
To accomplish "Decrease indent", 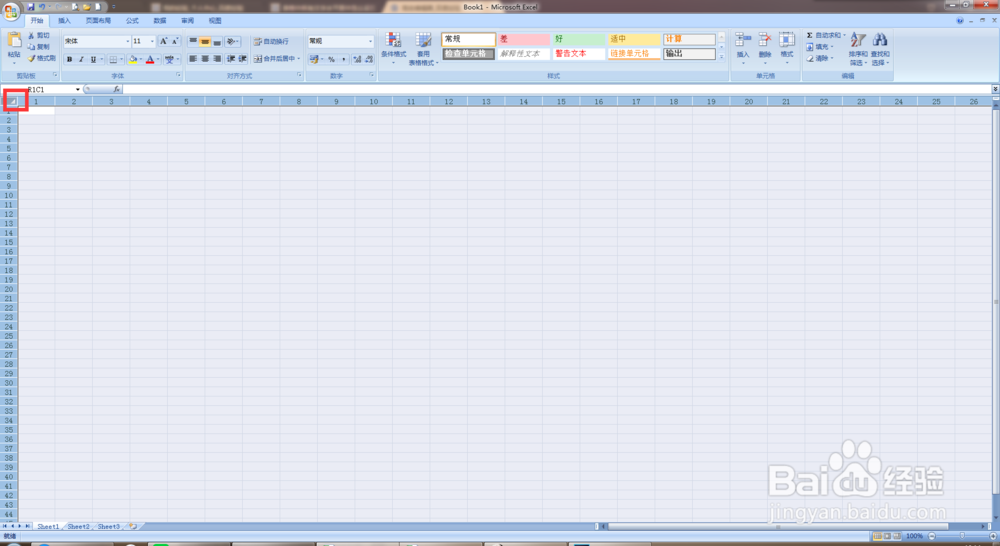I will click(x=231, y=59).
